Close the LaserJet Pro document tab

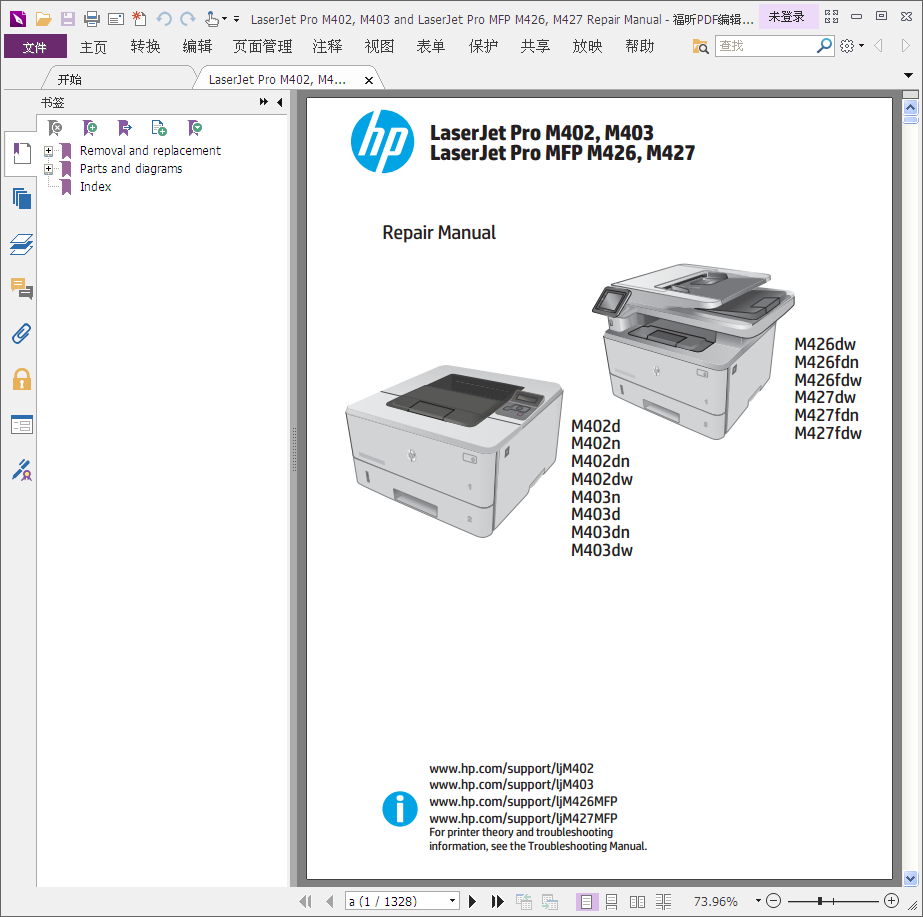369,81
